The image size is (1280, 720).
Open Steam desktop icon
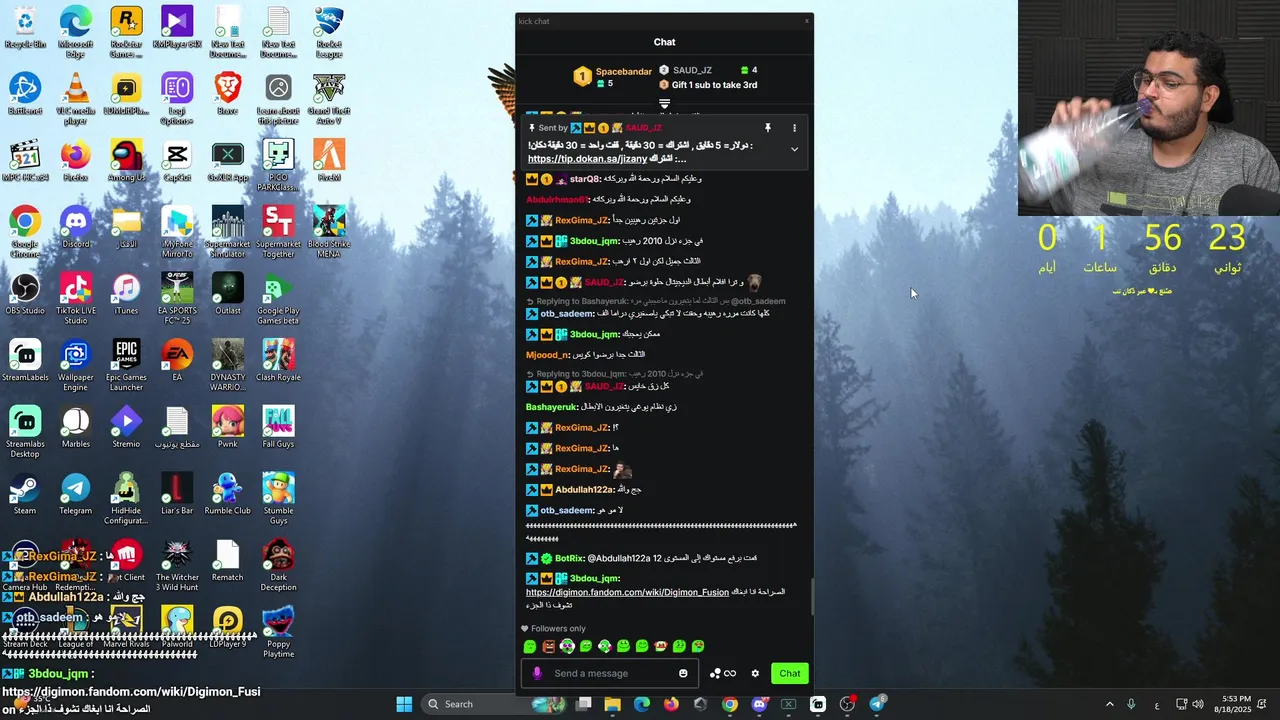(x=25, y=493)
